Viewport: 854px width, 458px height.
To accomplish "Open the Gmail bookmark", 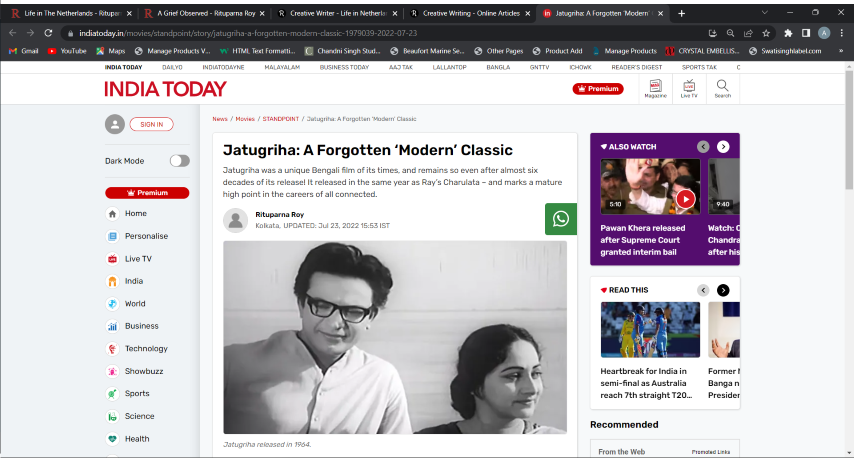I will click(x=24, y=51).
